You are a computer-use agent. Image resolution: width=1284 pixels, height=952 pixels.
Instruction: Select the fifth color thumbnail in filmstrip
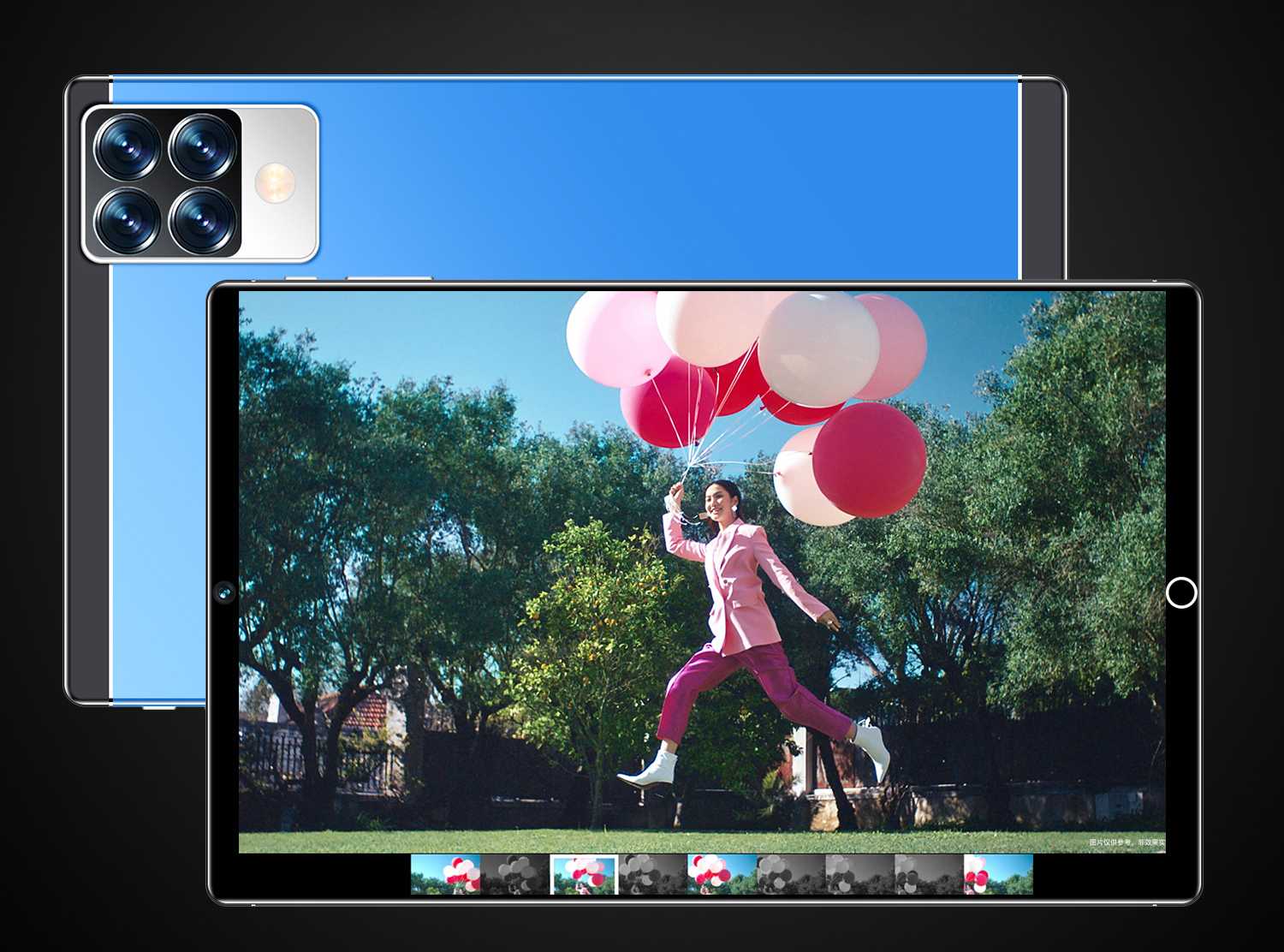[722, 874]
